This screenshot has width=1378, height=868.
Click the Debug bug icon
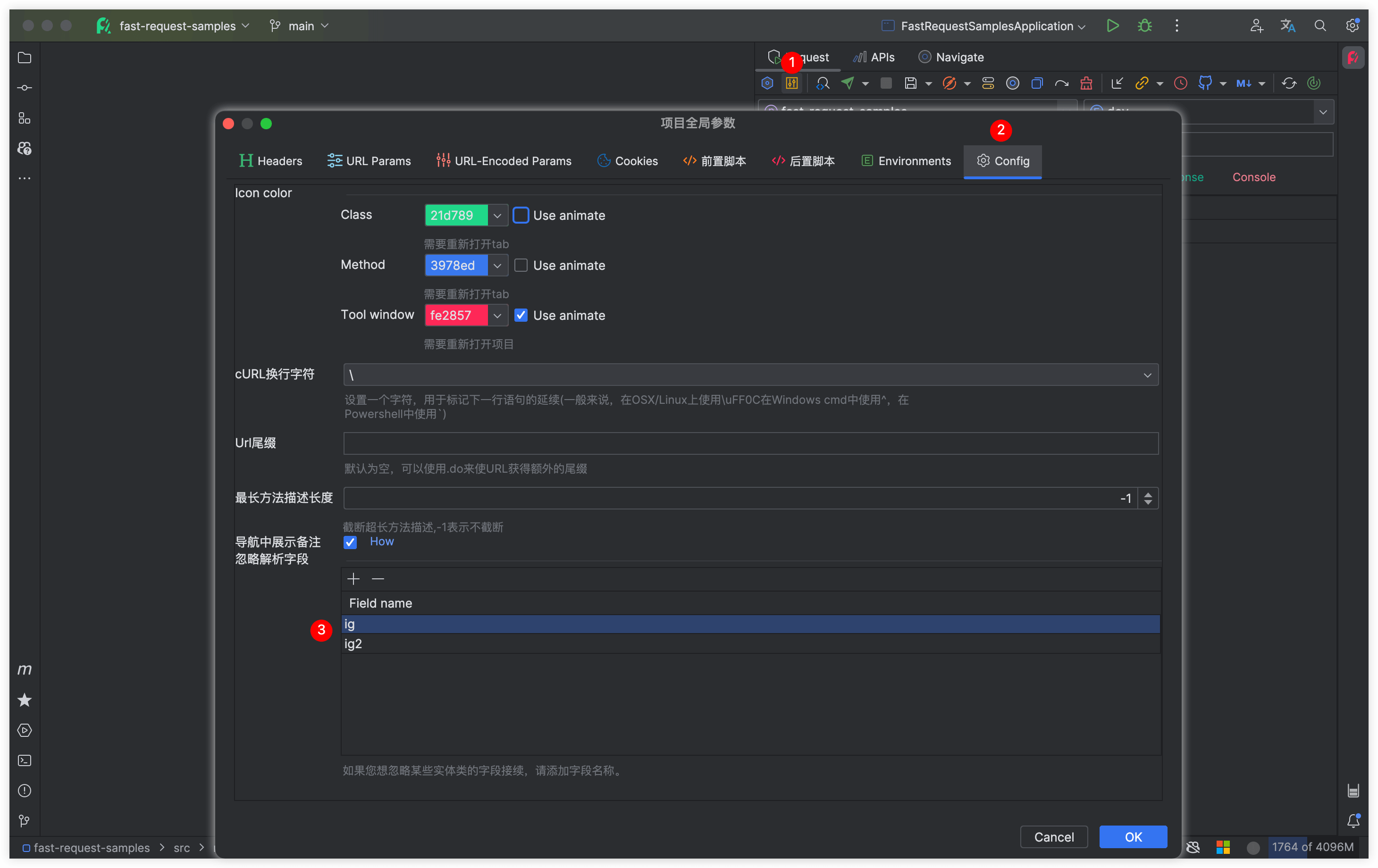[1144, 26]
